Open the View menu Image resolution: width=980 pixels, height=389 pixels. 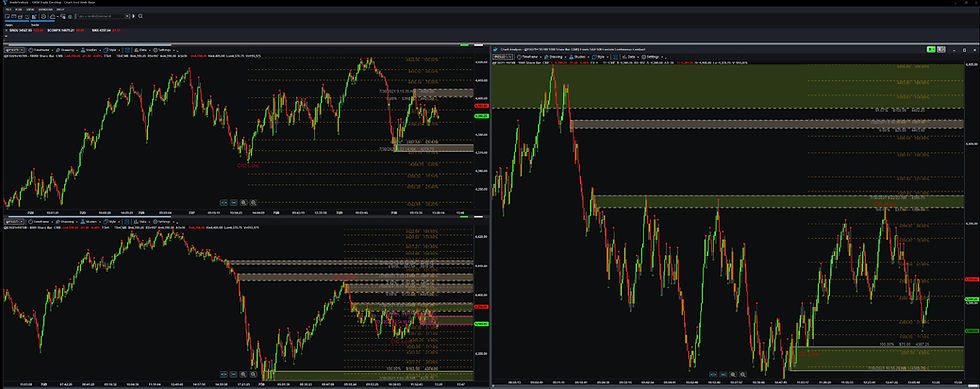click(x=30, y=9)
